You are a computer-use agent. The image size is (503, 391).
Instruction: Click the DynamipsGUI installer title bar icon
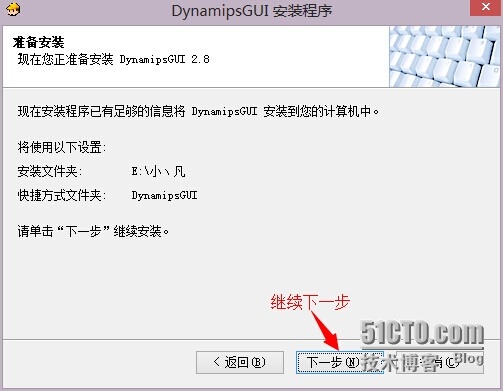click(x=13, y=9)
